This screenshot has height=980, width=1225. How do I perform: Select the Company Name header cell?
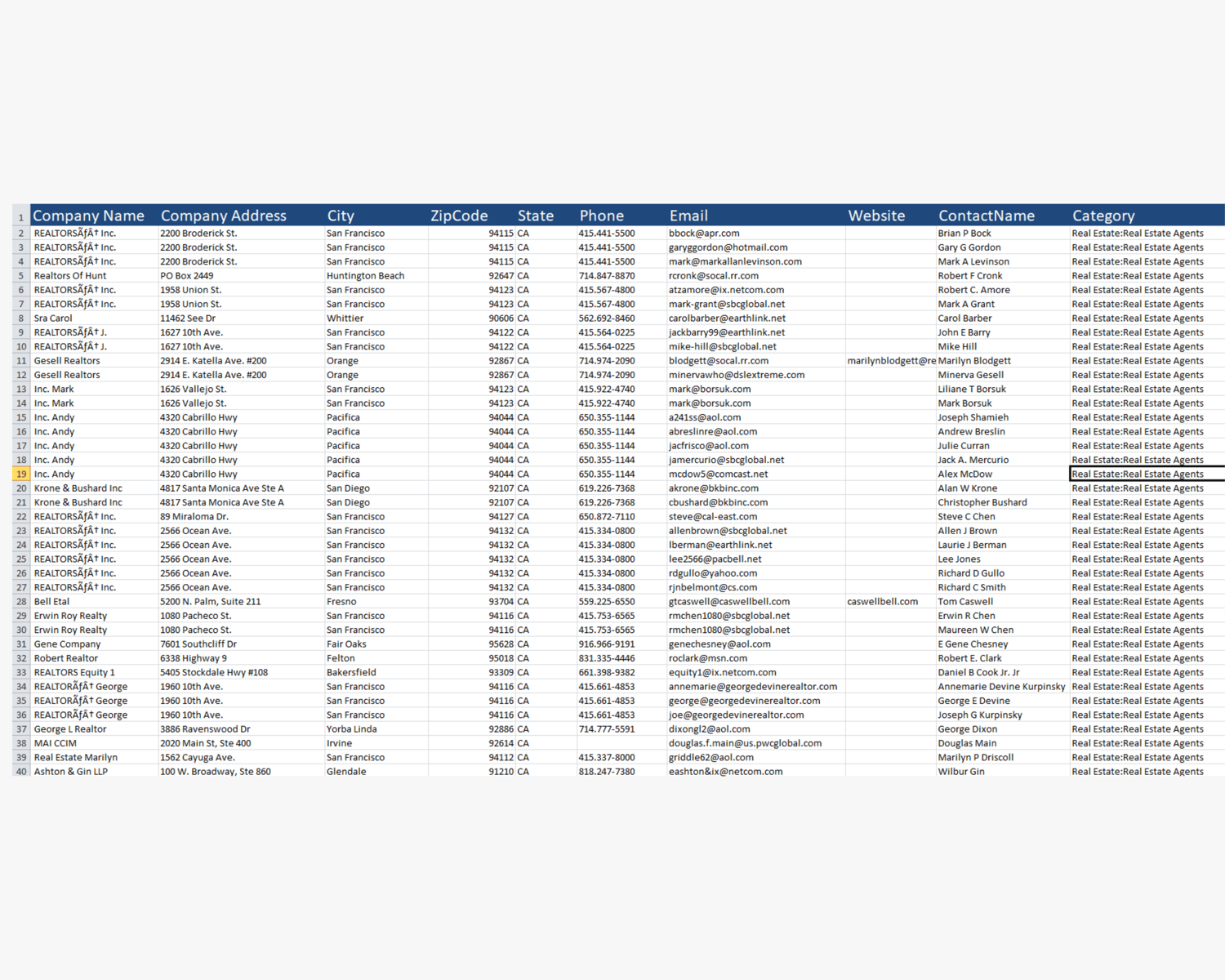[94, 216]
